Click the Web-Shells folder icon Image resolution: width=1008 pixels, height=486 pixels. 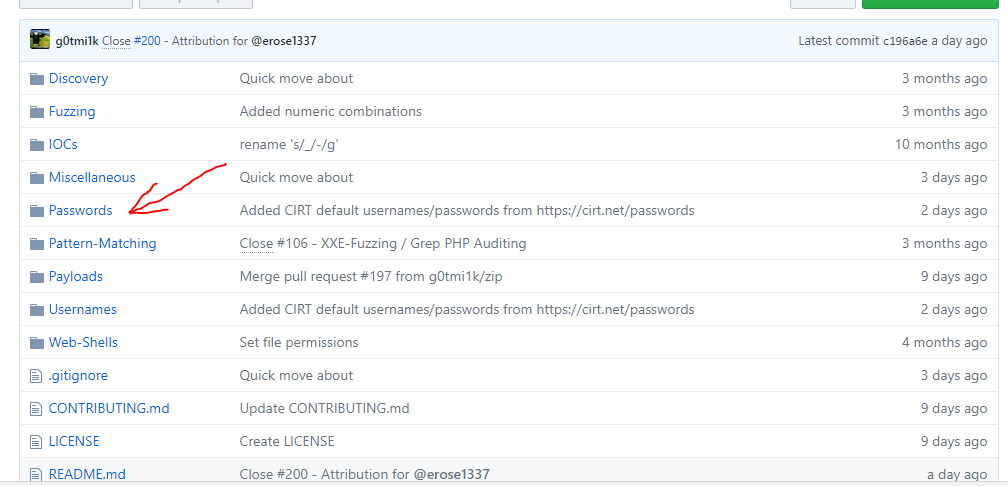pyautogui.click(x=37, y=343)
